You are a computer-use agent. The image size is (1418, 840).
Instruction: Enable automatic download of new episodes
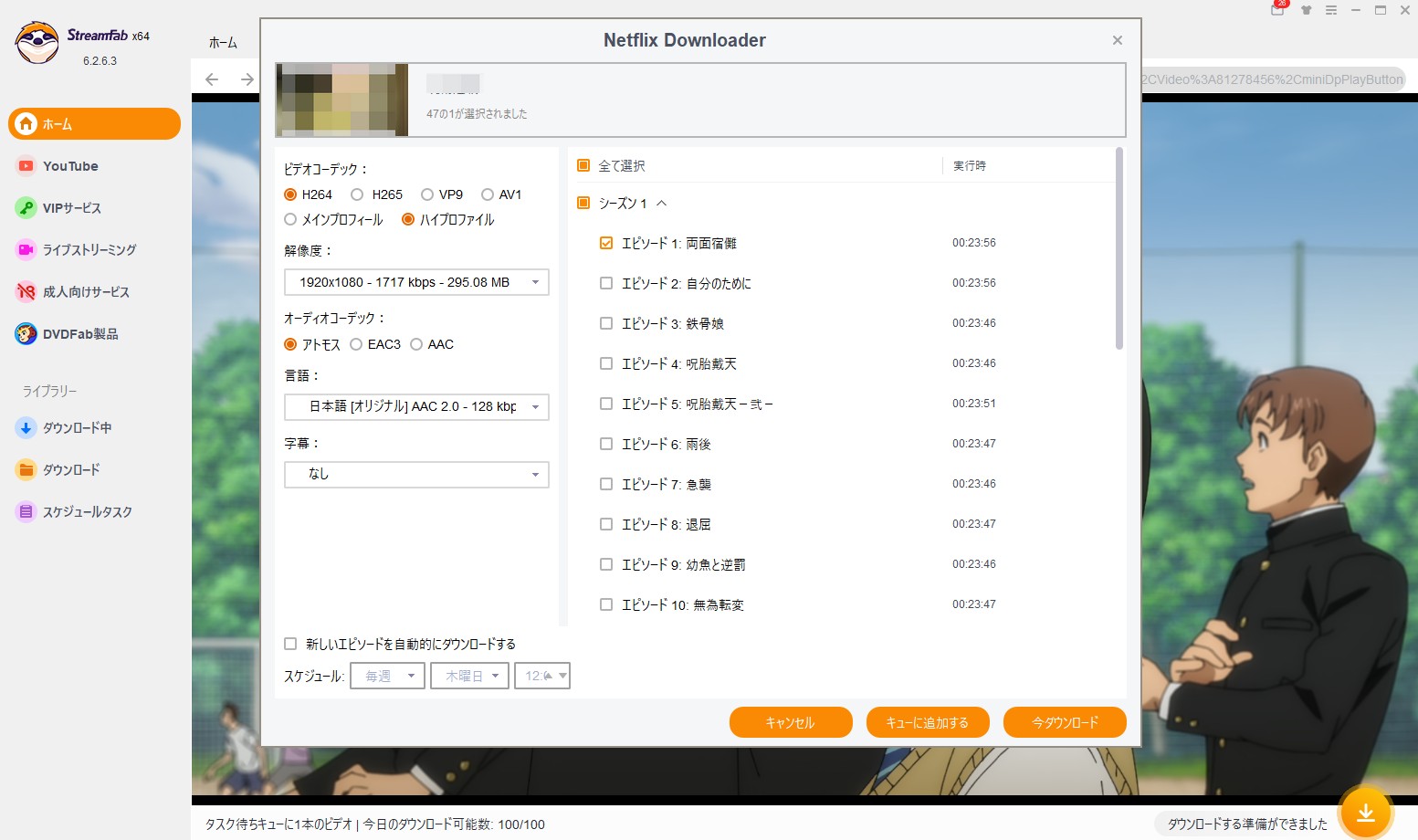click(290, 644)
